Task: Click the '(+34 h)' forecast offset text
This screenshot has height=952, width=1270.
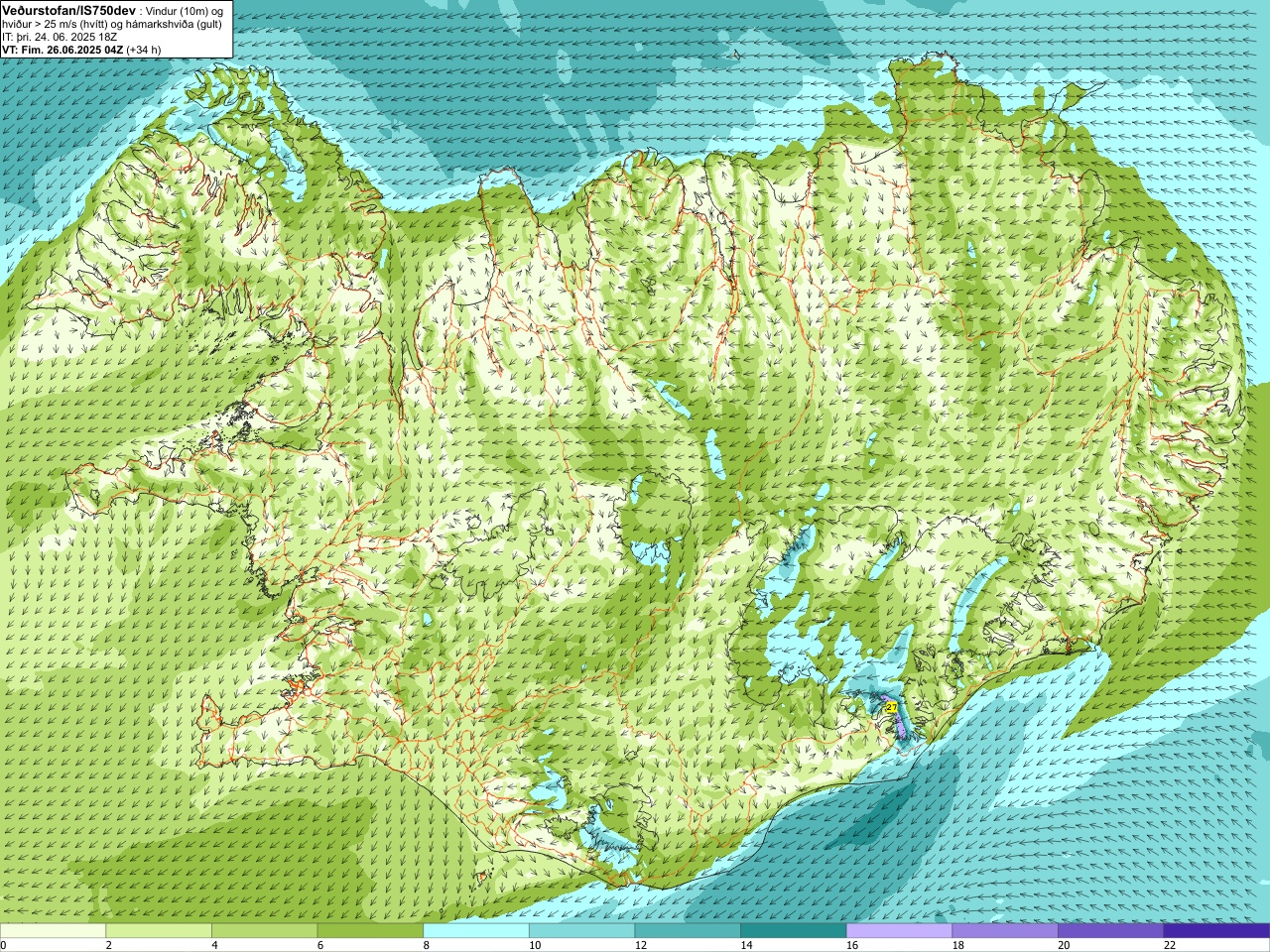Action: [144, 50]
